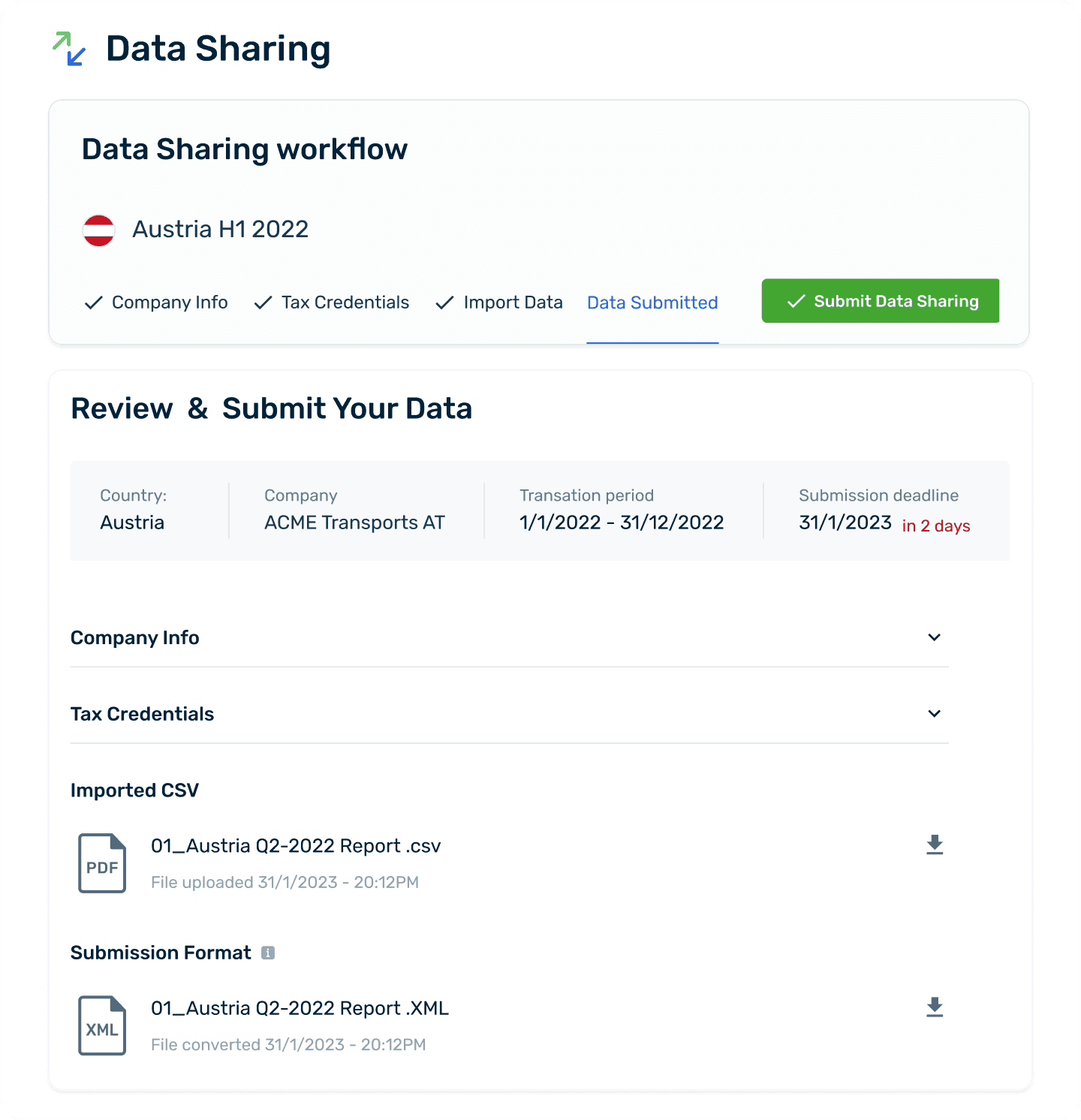Click the Tax Credentials accordion heading
This screenshot has height=1120, width=1081.
143,714
